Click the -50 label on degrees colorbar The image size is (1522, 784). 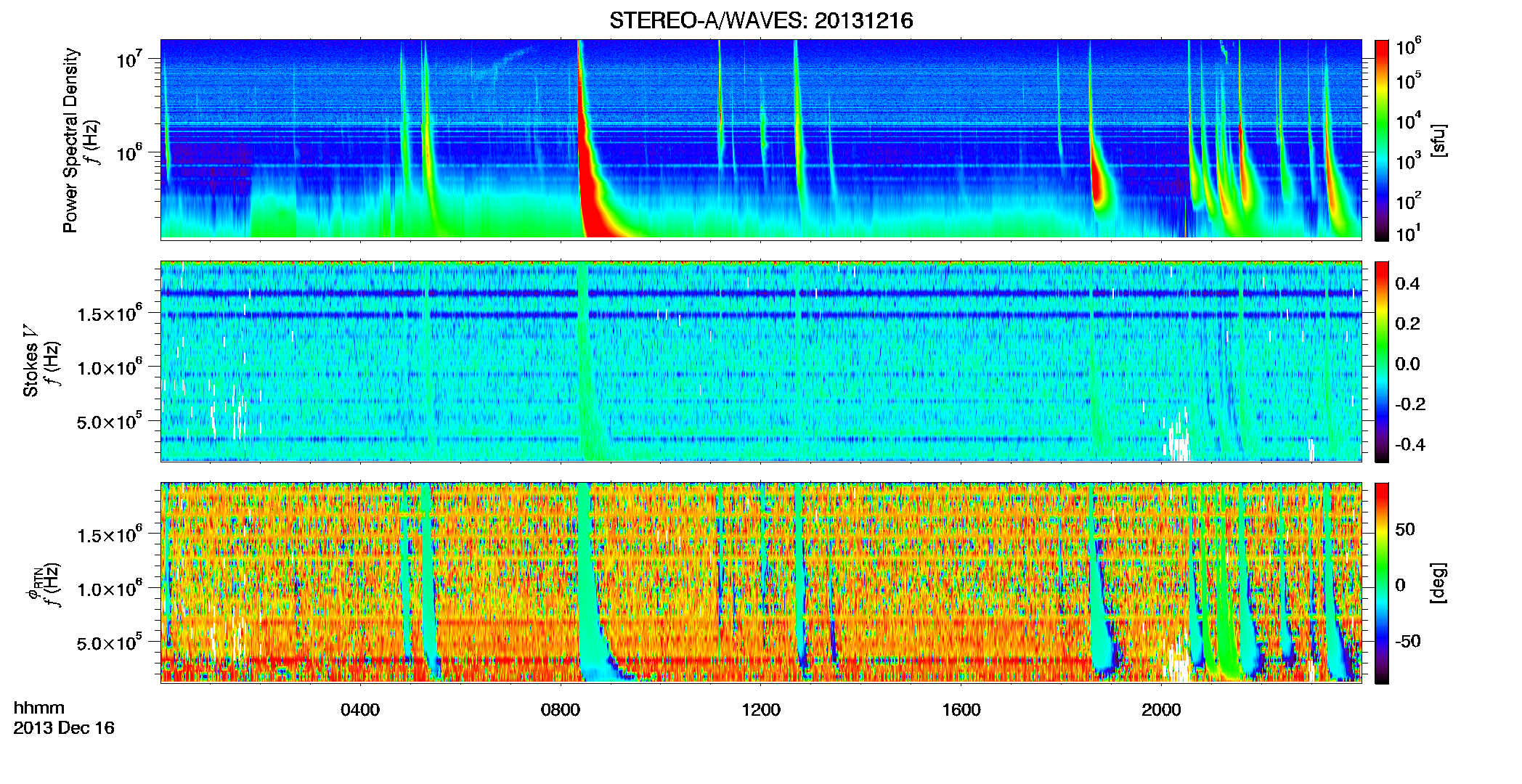tap(1408, 641)
